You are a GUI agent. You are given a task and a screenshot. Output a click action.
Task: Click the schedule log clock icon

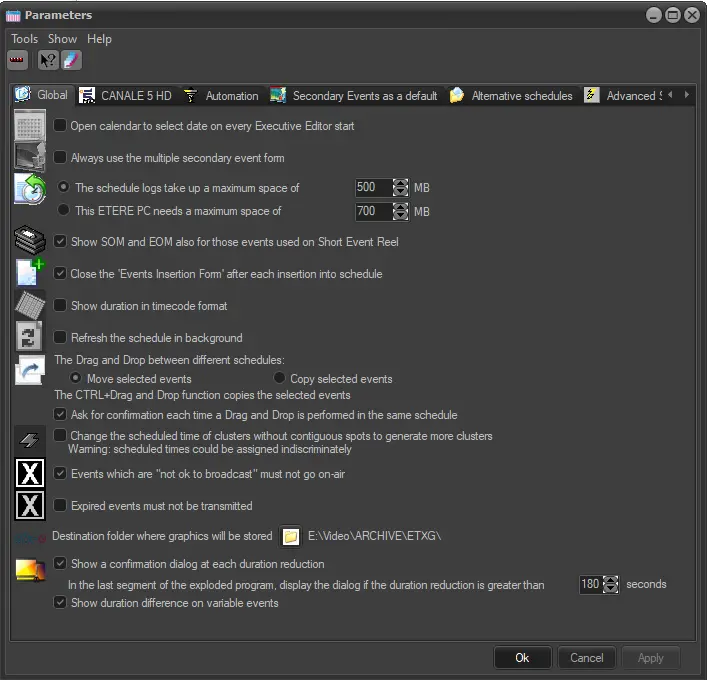[29, 190]
